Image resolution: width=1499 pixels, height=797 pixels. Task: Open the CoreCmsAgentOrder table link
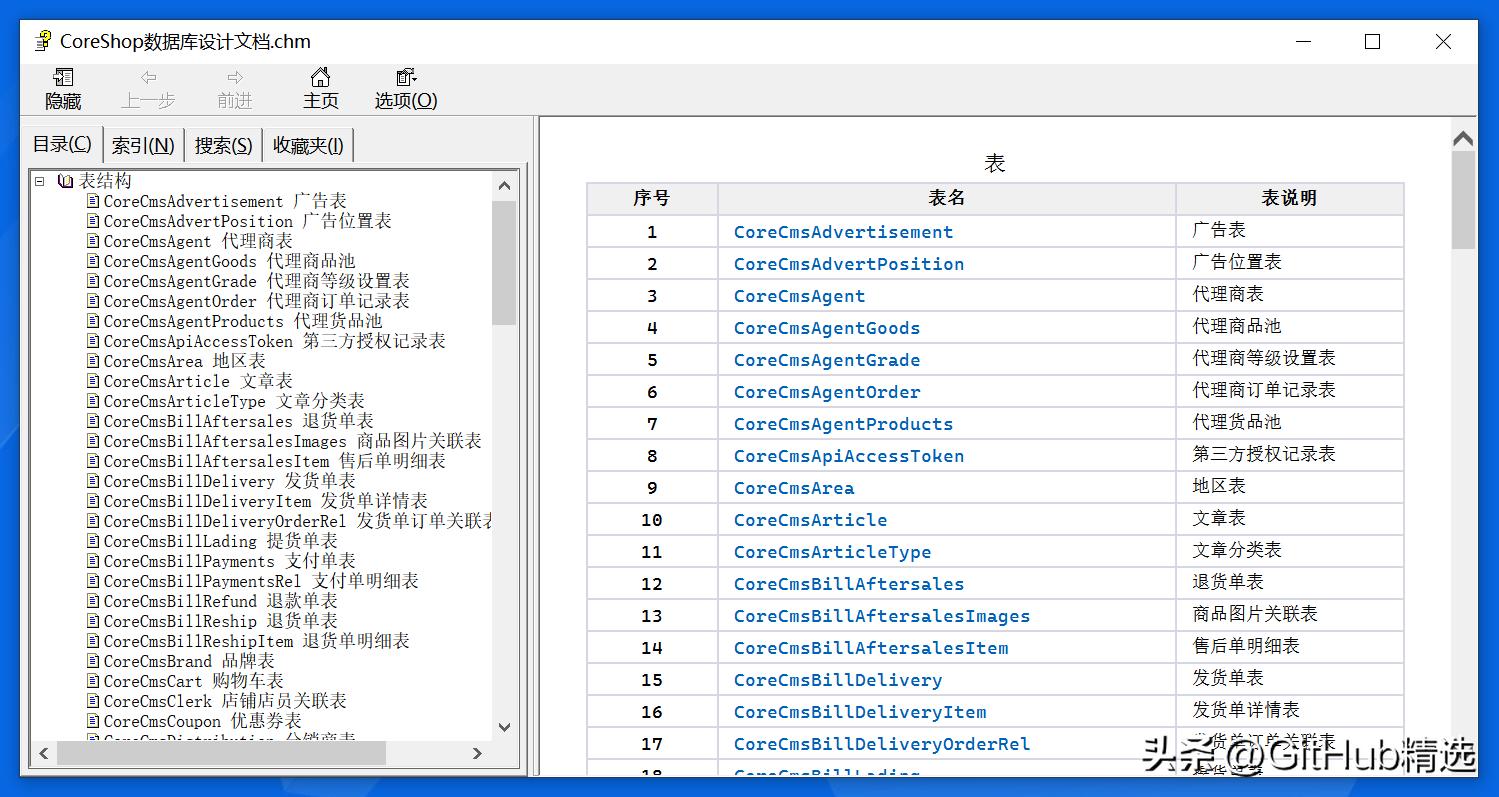(x=827, y=392)
